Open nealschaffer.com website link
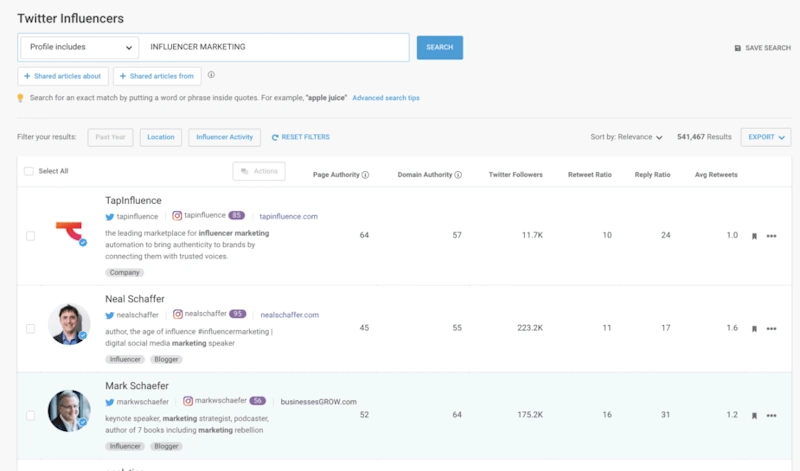Viewport: 800px width, 471px height. tap(290, 315)
